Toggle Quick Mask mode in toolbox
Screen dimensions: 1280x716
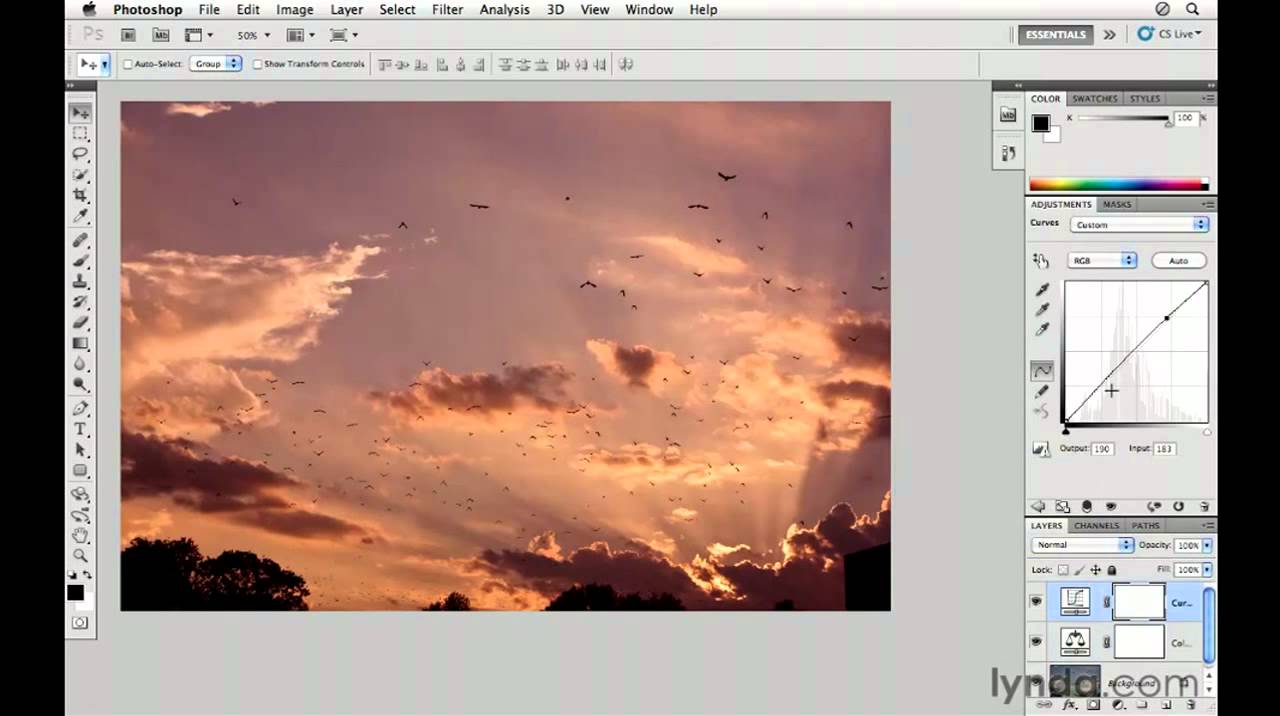pos(80,623)
